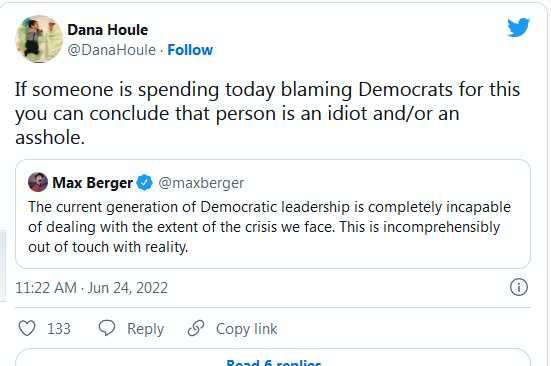This screenshot has width=551, height=366.
Task: Click Max Berger's verified badge
Action: 144,183
